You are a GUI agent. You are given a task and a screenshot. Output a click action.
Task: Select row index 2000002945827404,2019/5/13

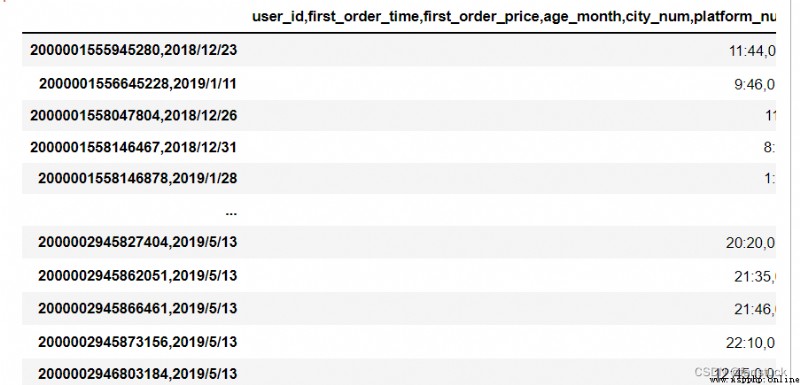[138, 242]
